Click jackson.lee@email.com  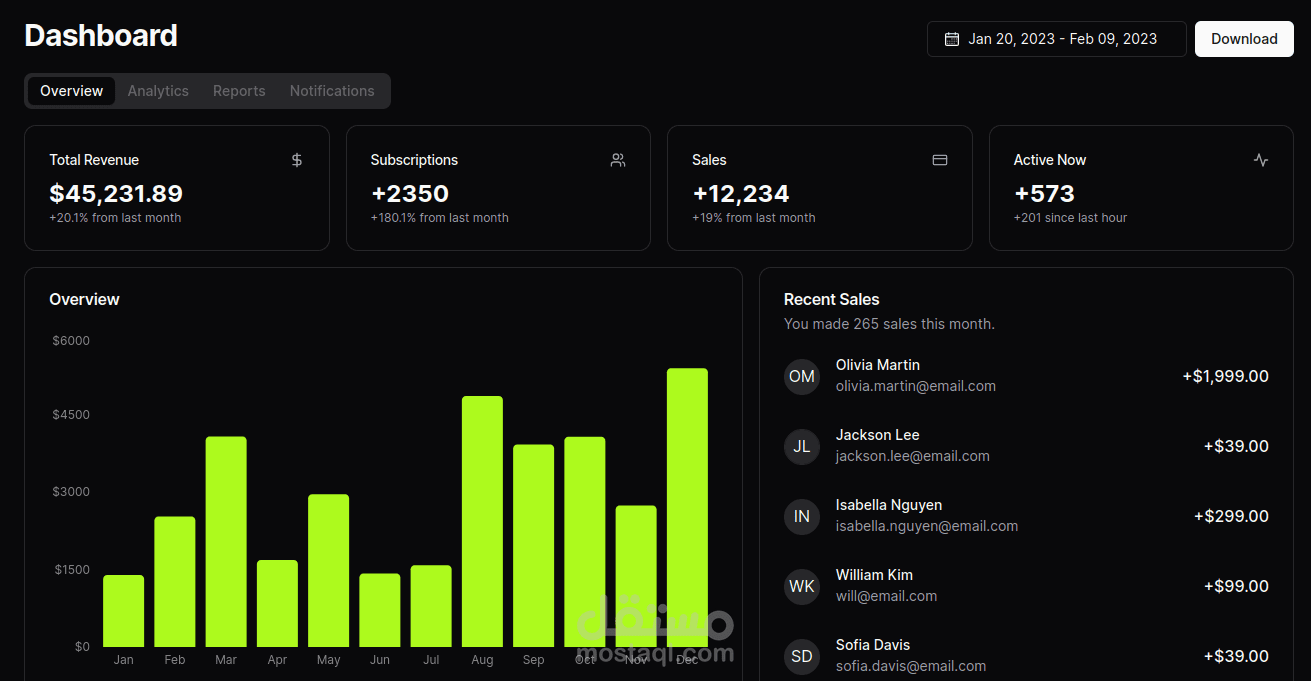913,456
